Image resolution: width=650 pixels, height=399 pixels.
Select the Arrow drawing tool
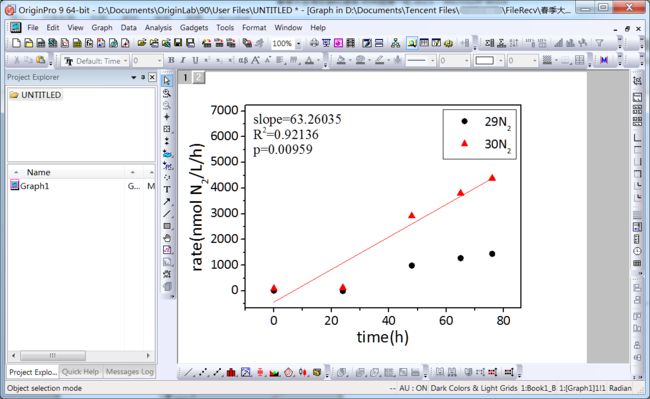[167, 202]
